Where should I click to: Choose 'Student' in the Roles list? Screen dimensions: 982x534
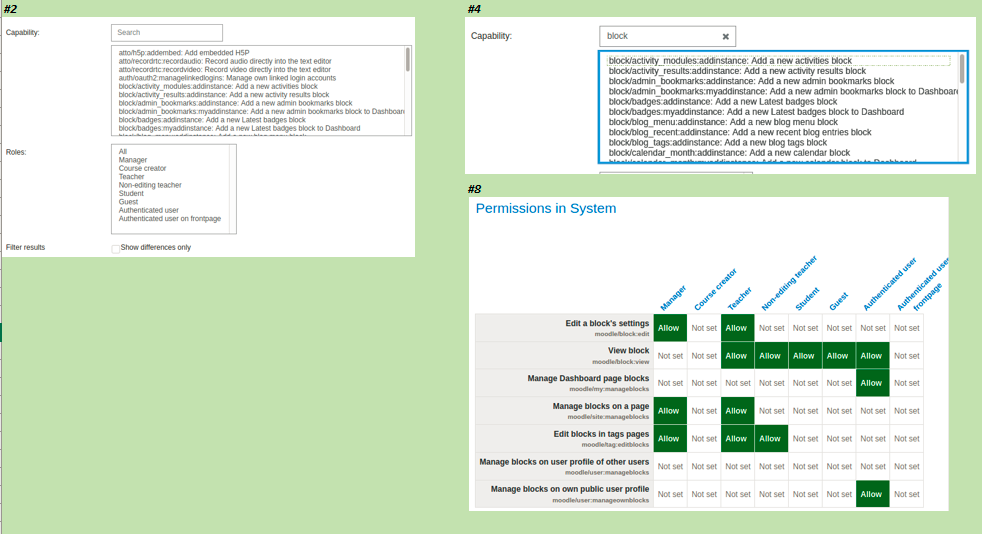pos(131,193)
